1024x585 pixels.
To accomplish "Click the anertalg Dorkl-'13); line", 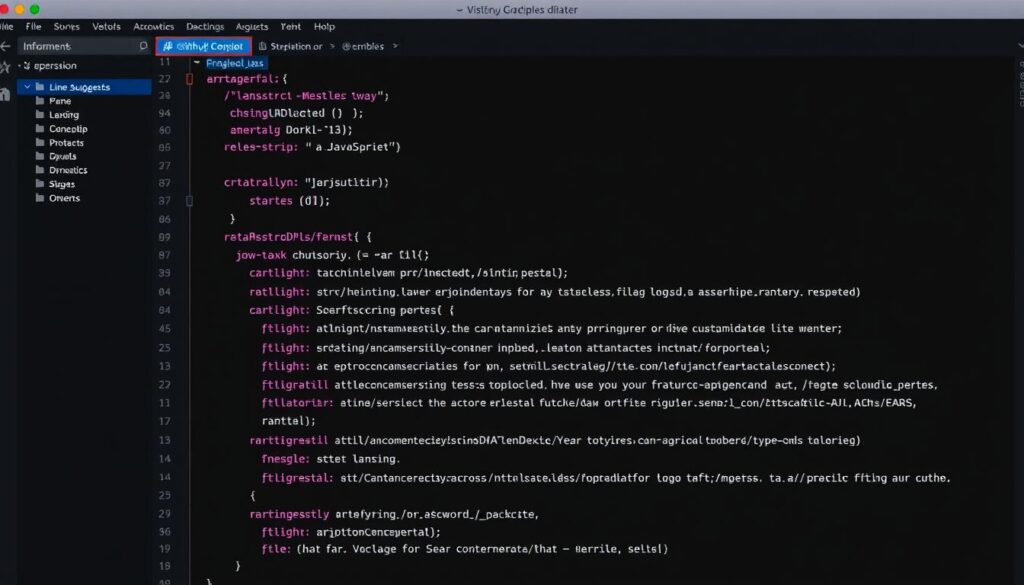I will 291,130.
